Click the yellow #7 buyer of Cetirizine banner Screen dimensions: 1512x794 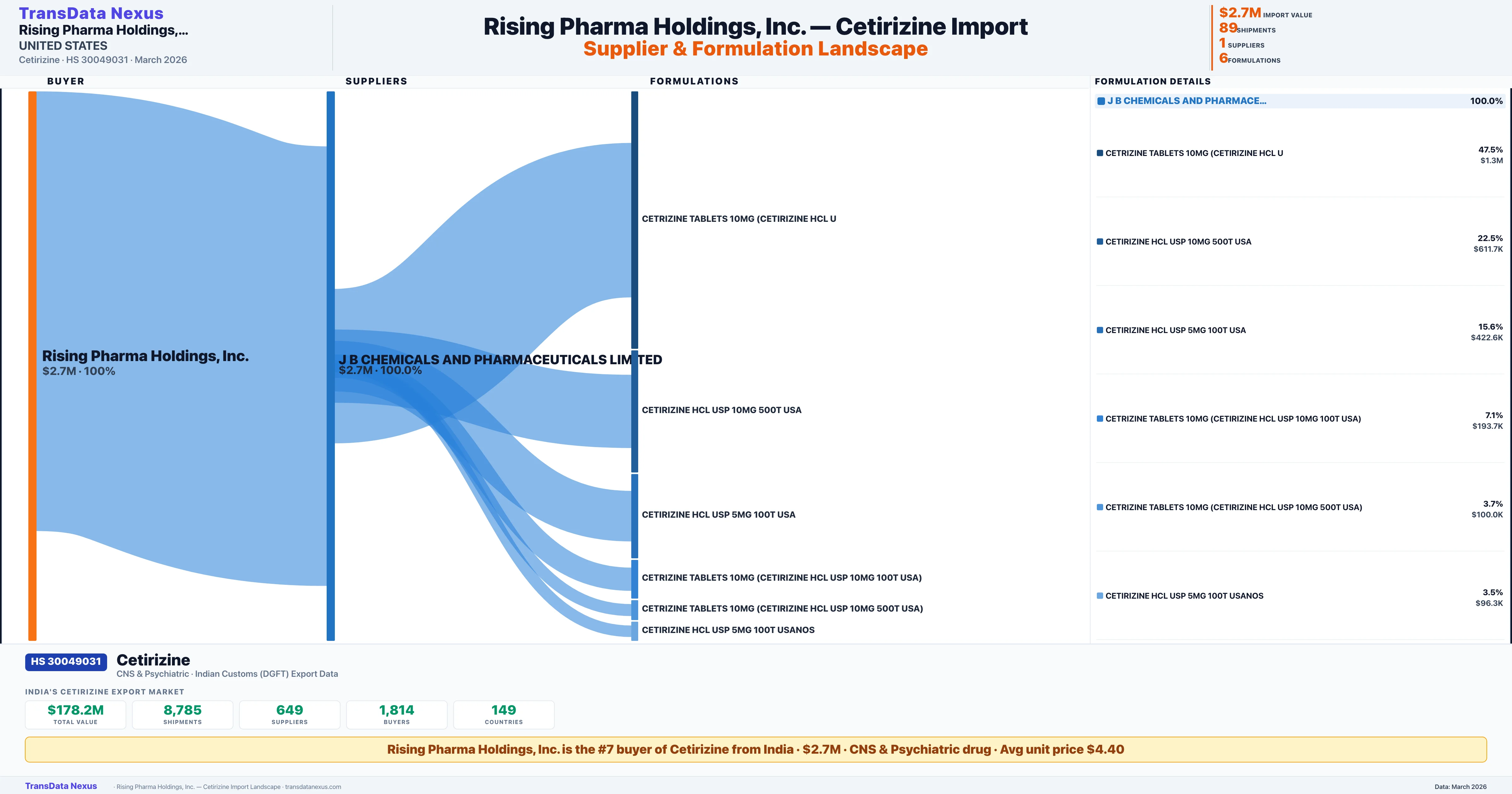tap(755, 749)
